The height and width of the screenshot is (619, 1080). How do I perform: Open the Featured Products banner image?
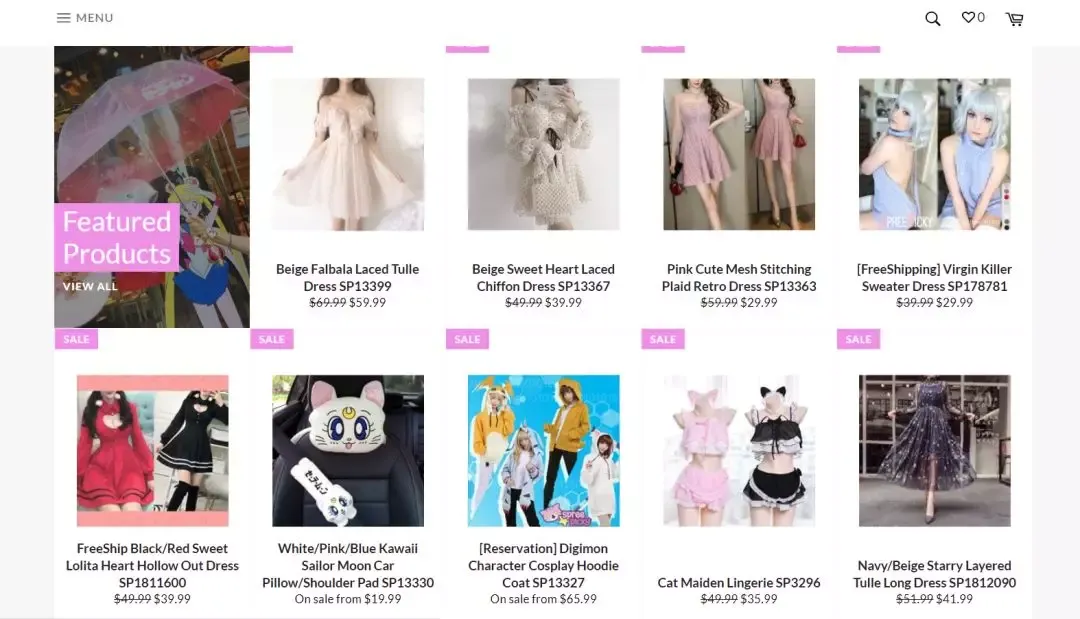point(152,187)
